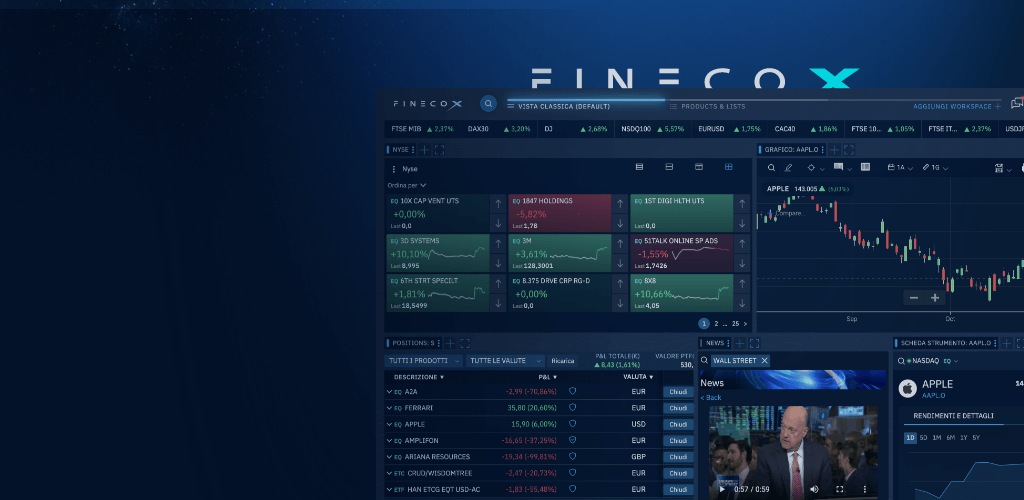Switch Nyse list to compact rows view
This screenshot has width=1024, height=500.
(x=639, y=167)
